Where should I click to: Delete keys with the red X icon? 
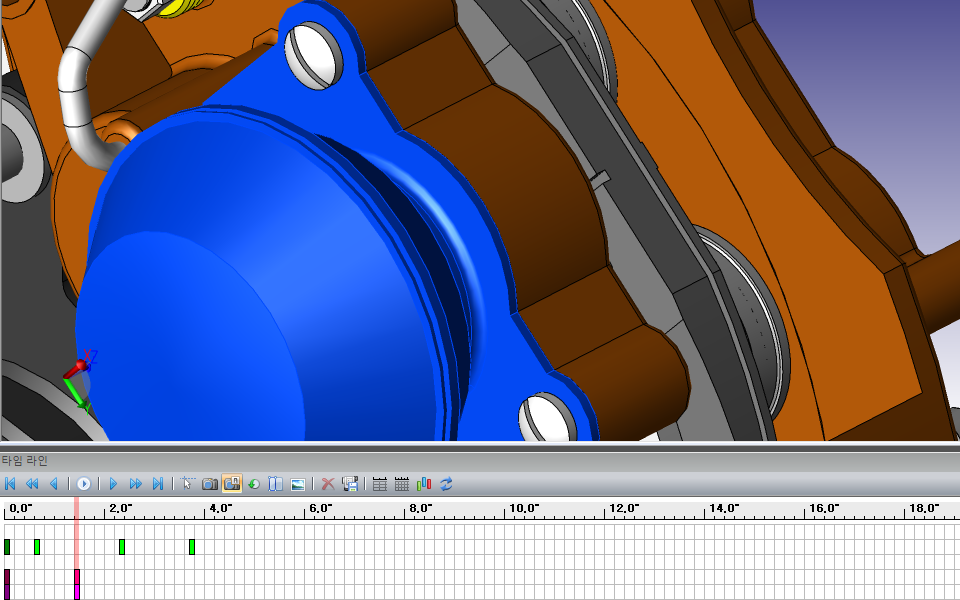pyautogui.click(x=327, y=484)
